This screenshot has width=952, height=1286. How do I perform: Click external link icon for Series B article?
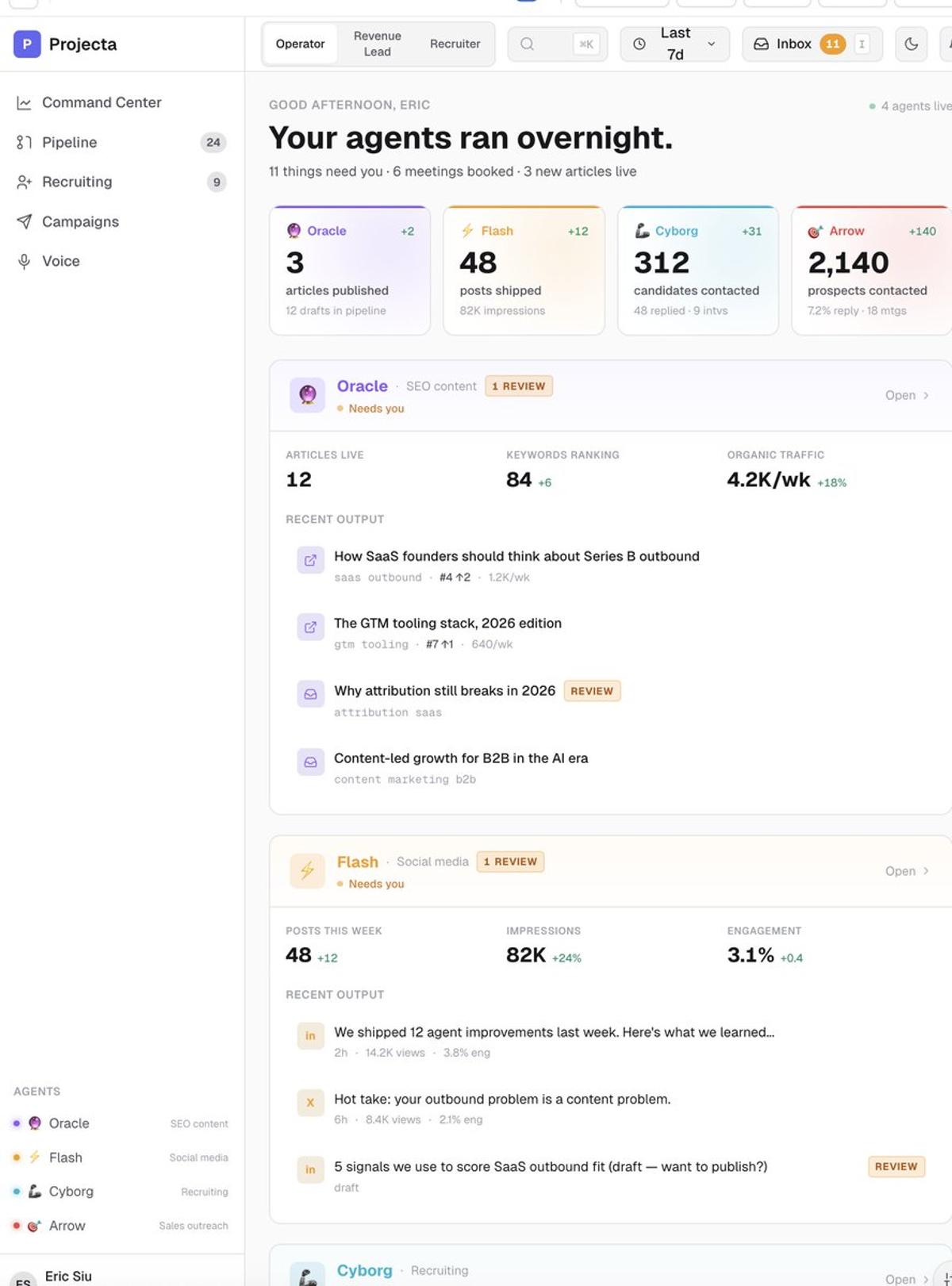click(310, 560)
